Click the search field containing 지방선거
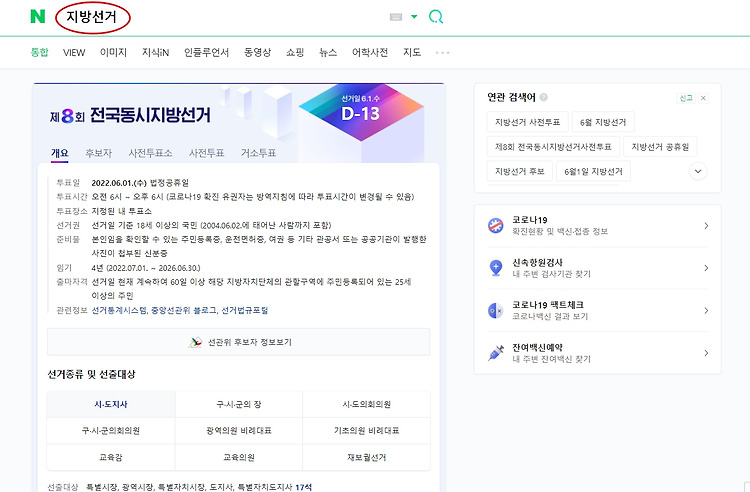 (91, 17)
